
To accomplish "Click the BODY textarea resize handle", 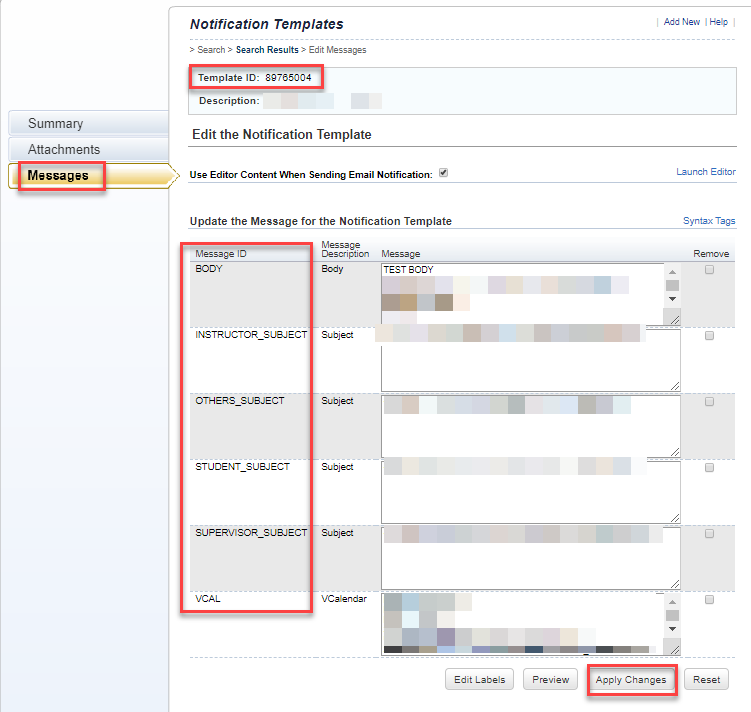I will (x=674, y=319).
